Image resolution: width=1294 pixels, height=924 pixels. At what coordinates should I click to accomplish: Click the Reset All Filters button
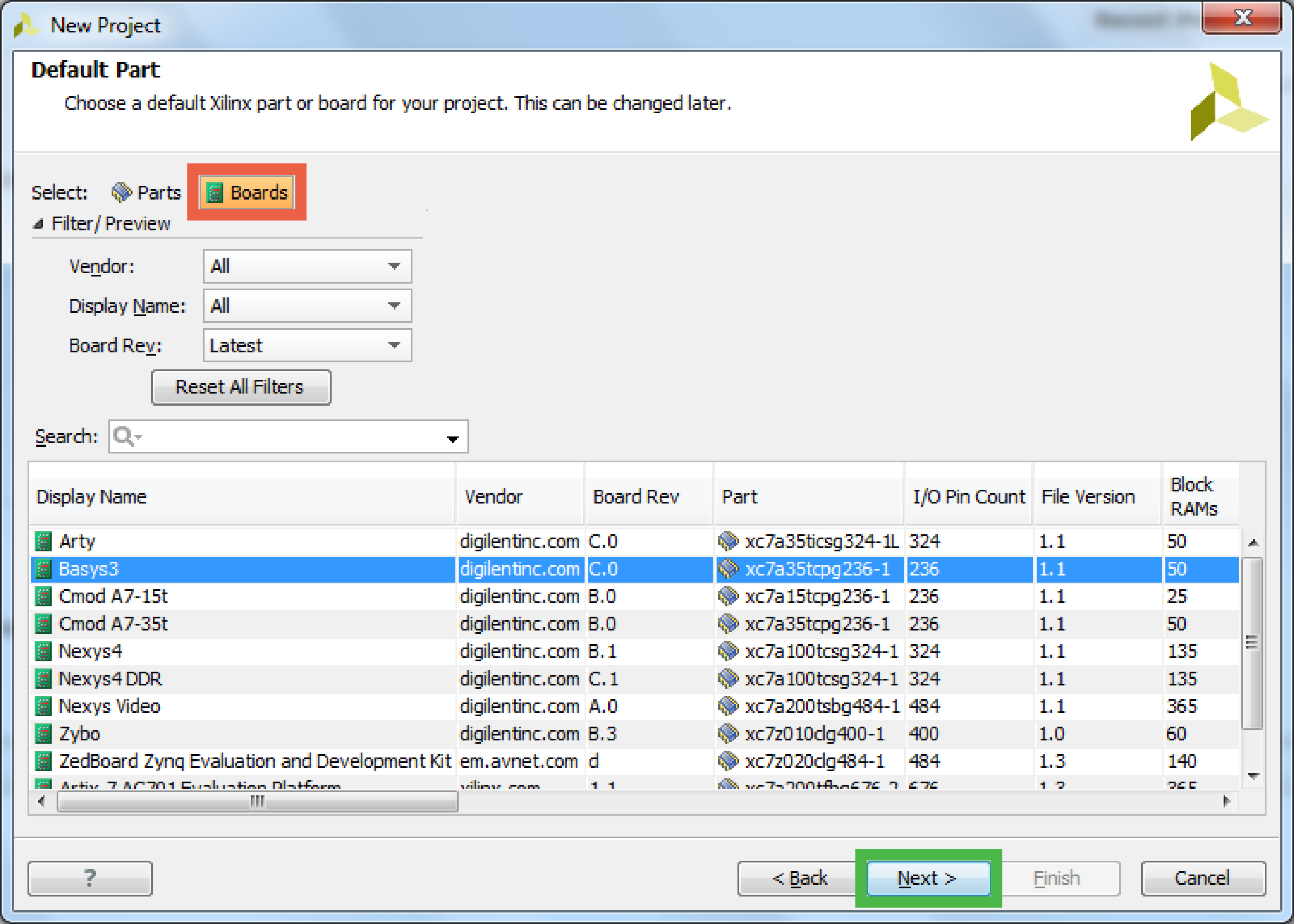click(241, 387)
